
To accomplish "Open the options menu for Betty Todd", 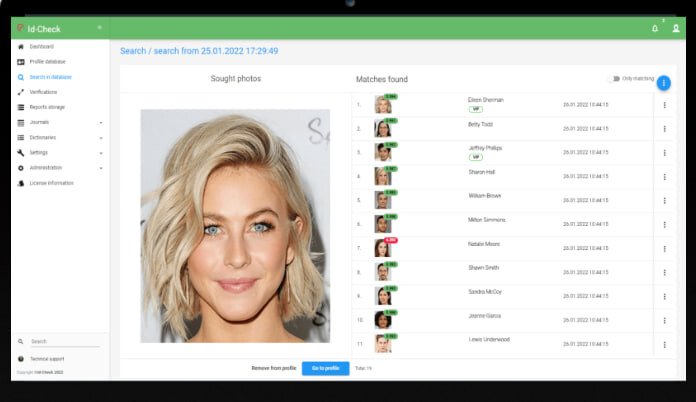I will coord(664,129).
